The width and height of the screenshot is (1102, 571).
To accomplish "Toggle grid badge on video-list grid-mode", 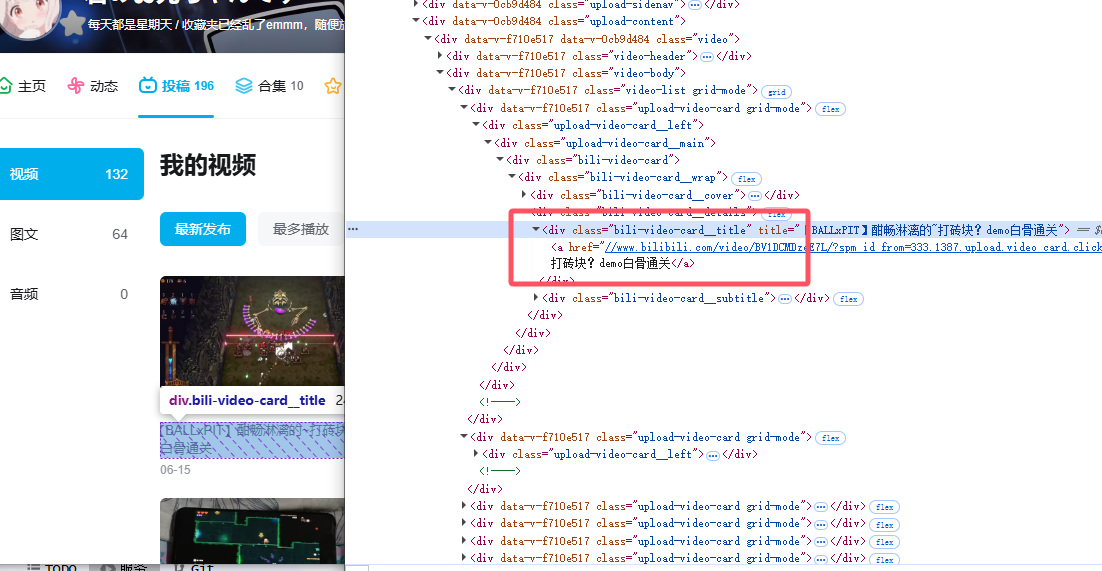I will 777,92.
